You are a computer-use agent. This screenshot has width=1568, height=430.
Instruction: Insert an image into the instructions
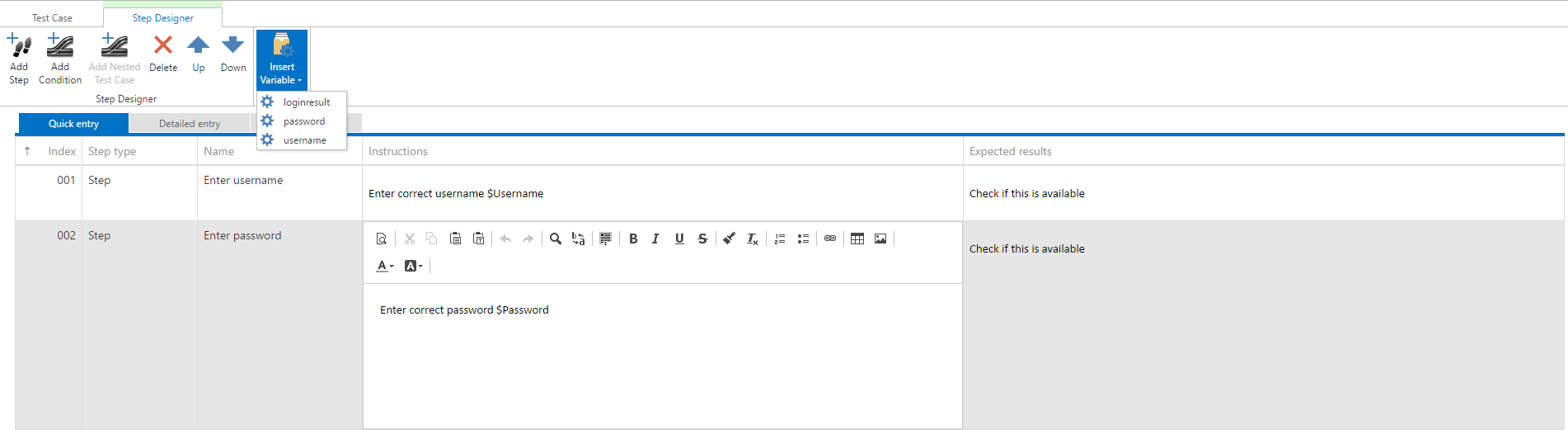[x=880, y=239]
